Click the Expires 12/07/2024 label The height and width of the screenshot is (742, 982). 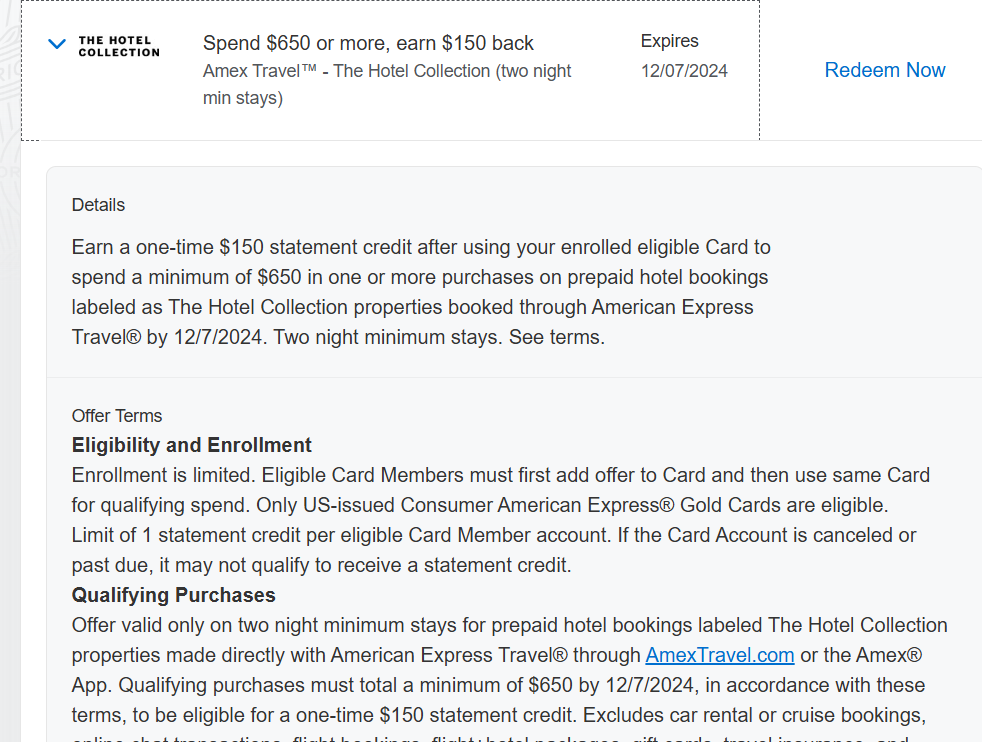point(683,55)
